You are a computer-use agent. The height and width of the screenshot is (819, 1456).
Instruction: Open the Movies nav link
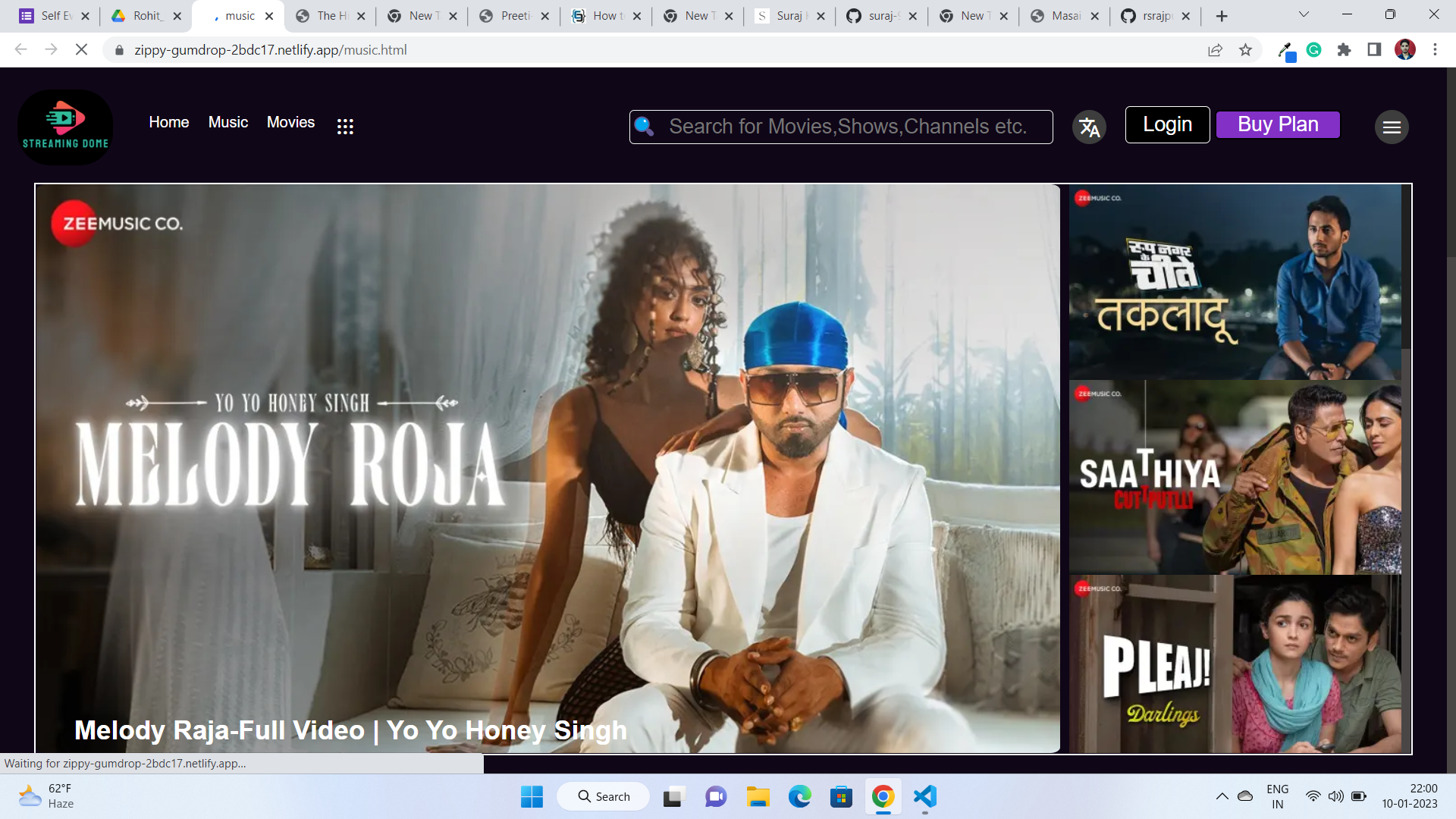[x=290, y=123]
